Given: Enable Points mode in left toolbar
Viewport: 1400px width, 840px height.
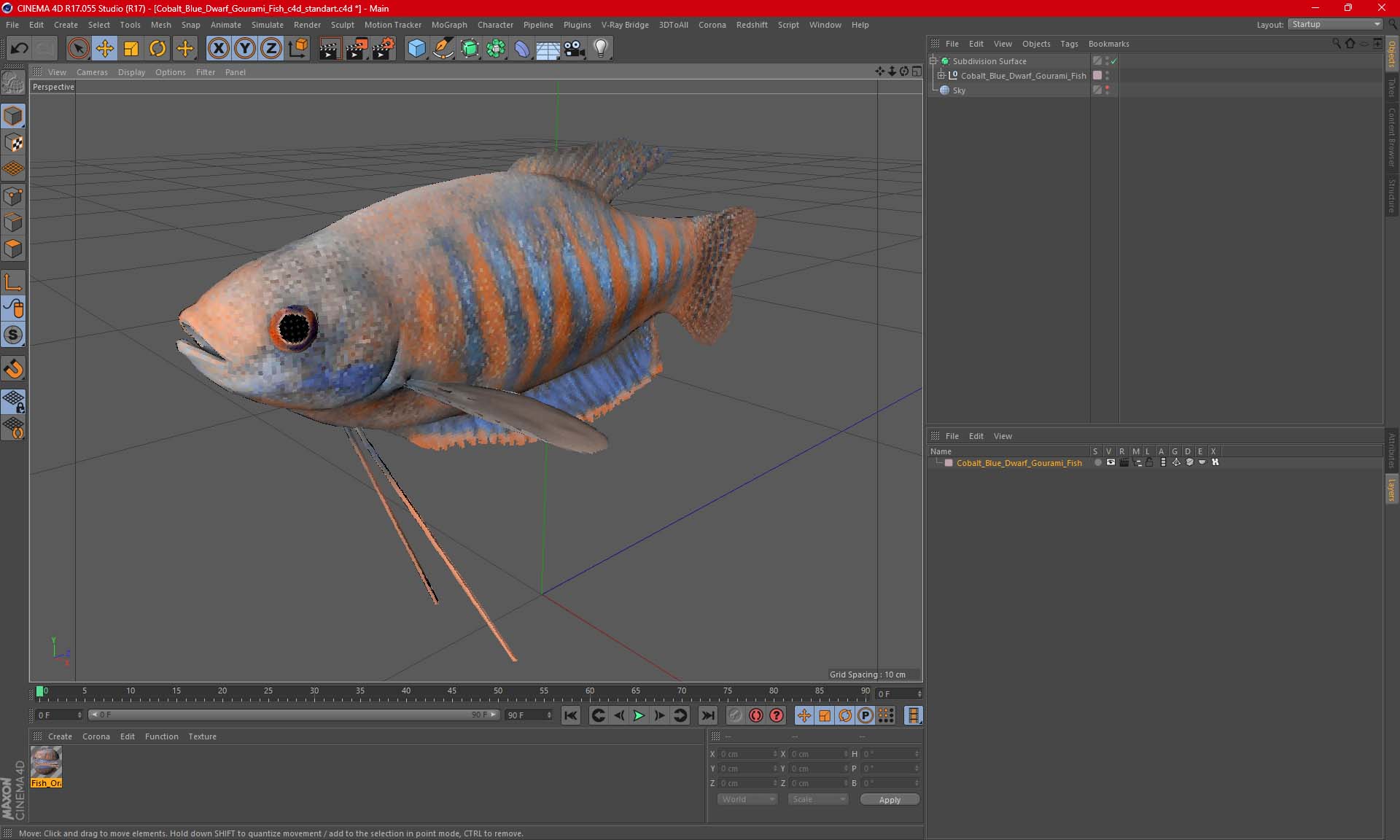Looking at the screenshot, I should 13,196.
